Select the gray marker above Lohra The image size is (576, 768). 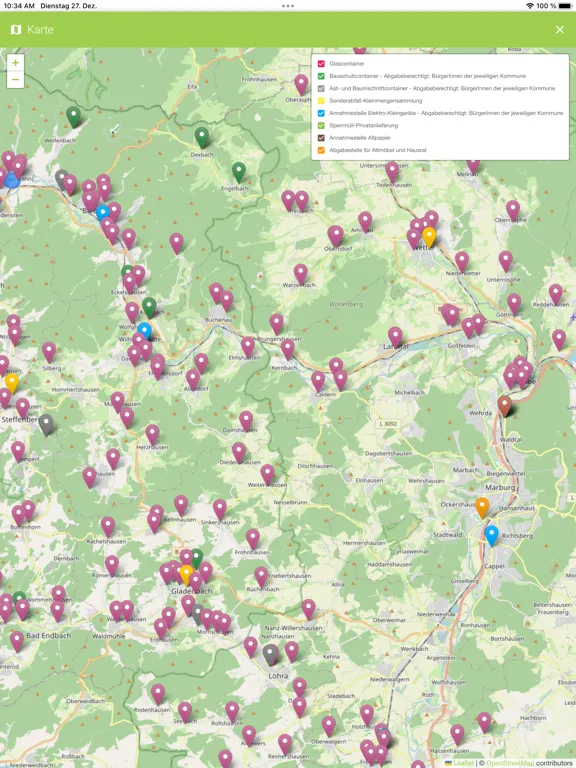270,654
